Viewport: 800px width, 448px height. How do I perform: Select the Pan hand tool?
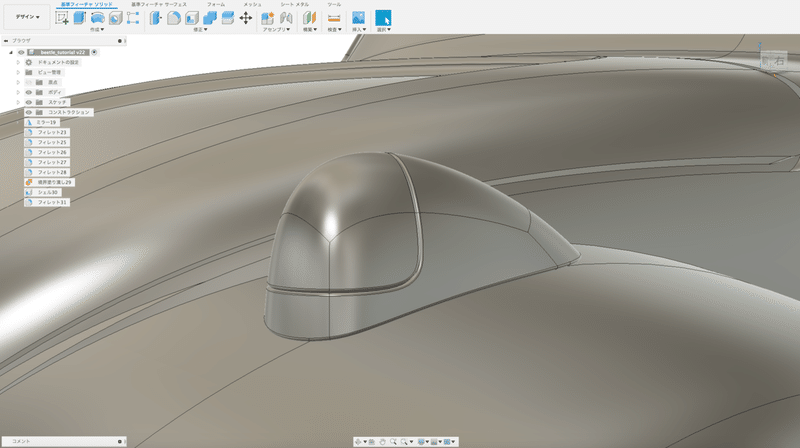point(382,442)
